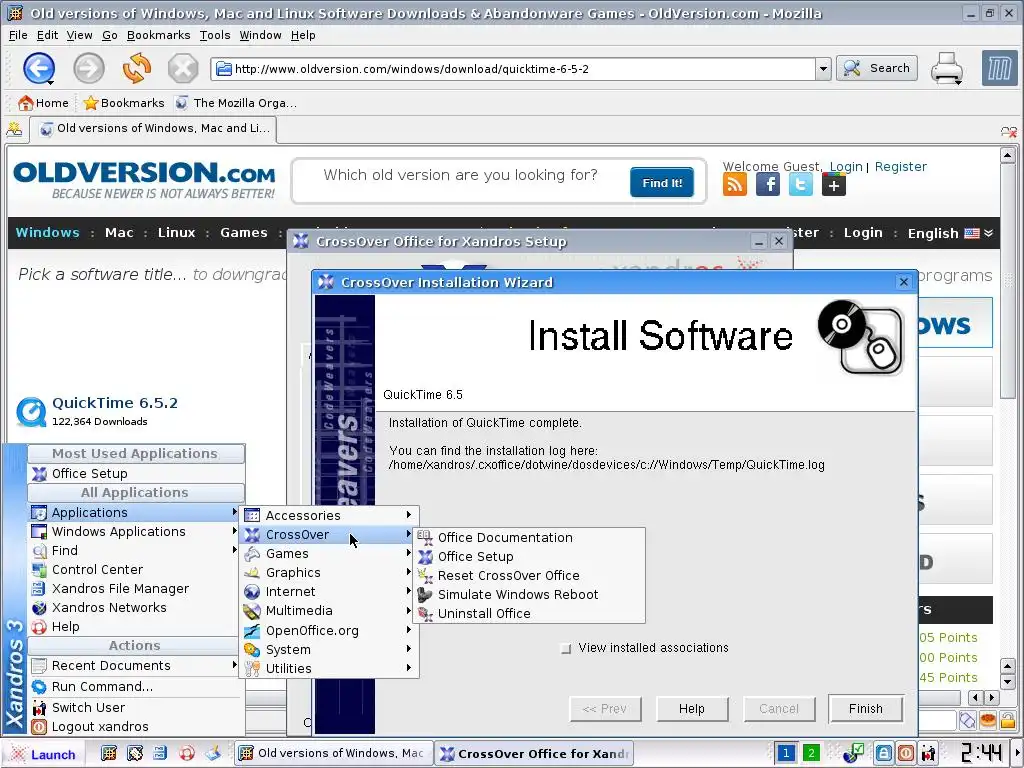
Task: Expand the Accessories submenu
Action: coord(329,515)
